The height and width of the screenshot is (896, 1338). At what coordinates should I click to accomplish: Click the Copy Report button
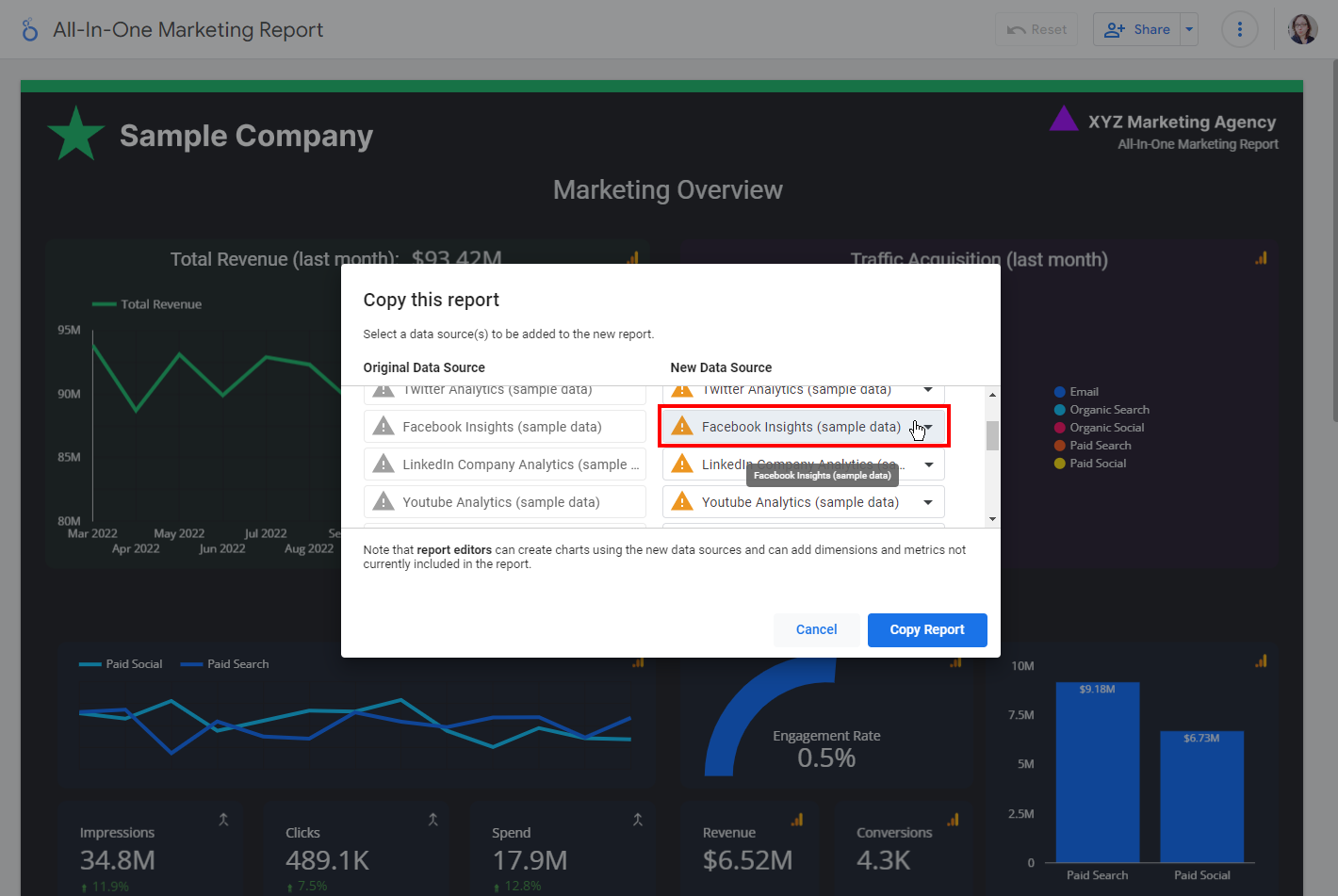pos(926,630)
